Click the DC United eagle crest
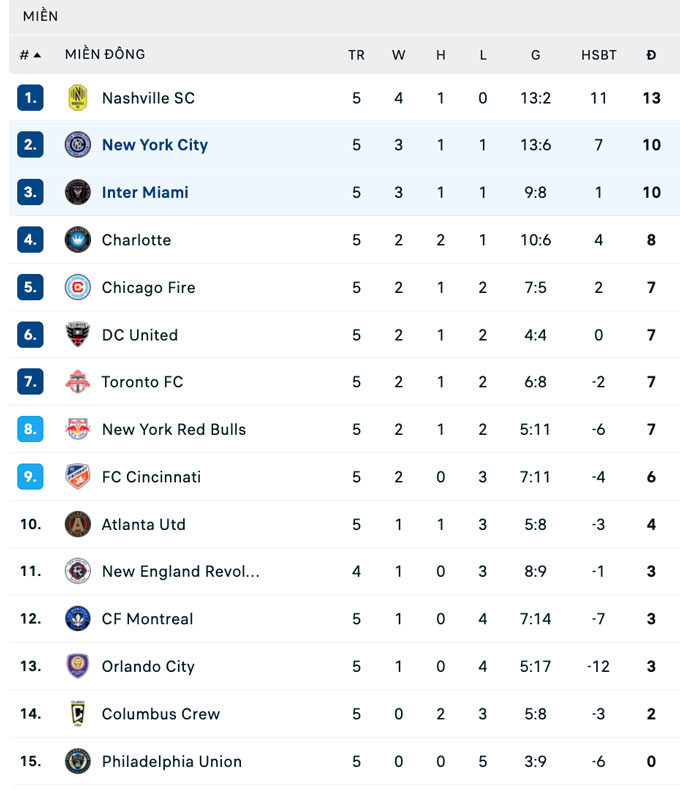Viewport: 680px width, 790px height. point(77,335)
